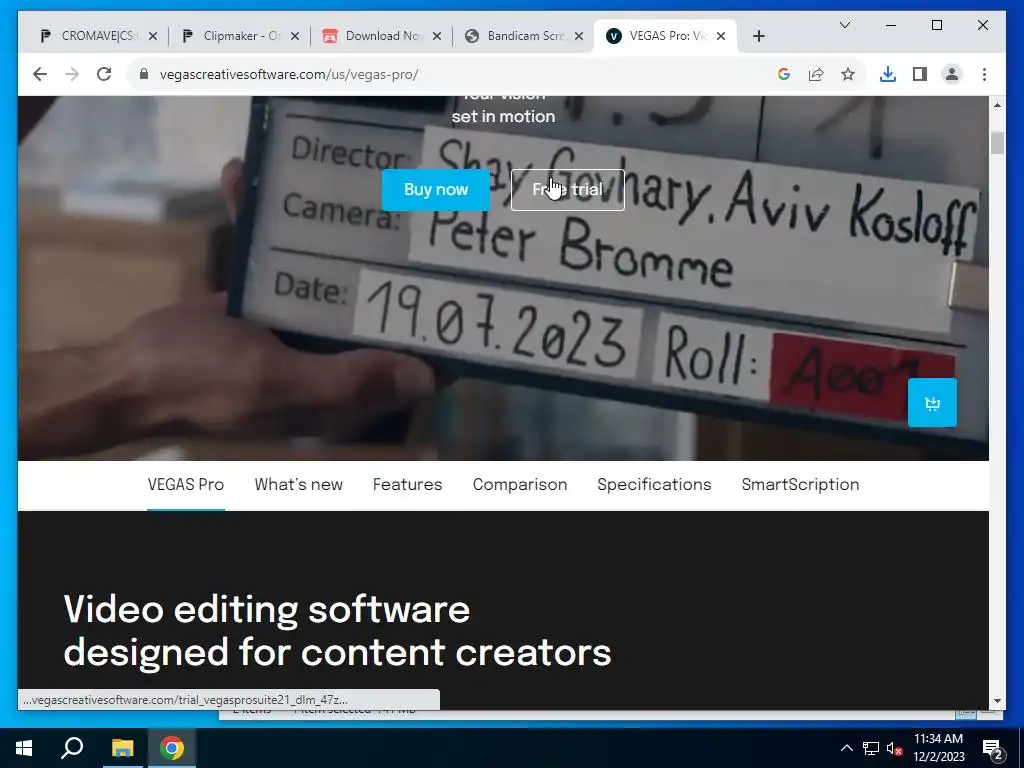The image size is (1024, 768).
Task: Click the Buy now button
Action: pos(436,189)
